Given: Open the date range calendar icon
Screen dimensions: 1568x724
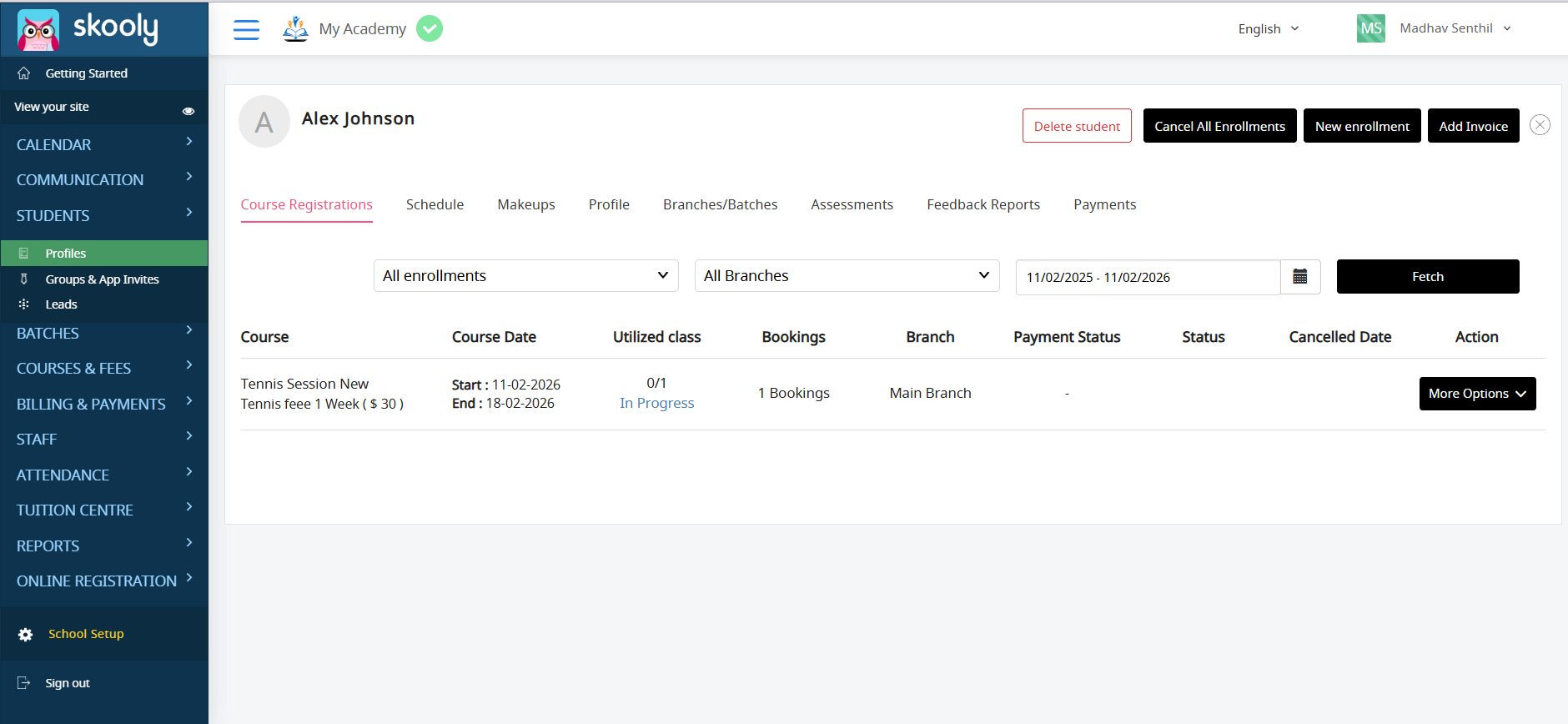Looking at the screenshot, I should pos(1299,277).
